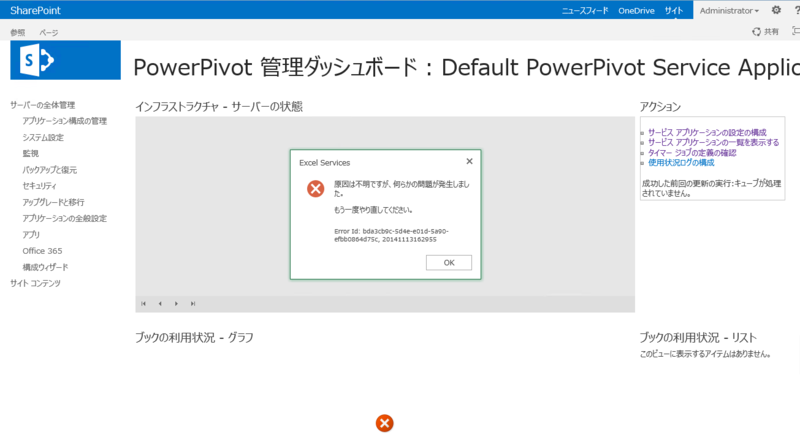Click the SharePoint site logo
The width and height of the screenshot is (800, 448).
pos(65,60)
